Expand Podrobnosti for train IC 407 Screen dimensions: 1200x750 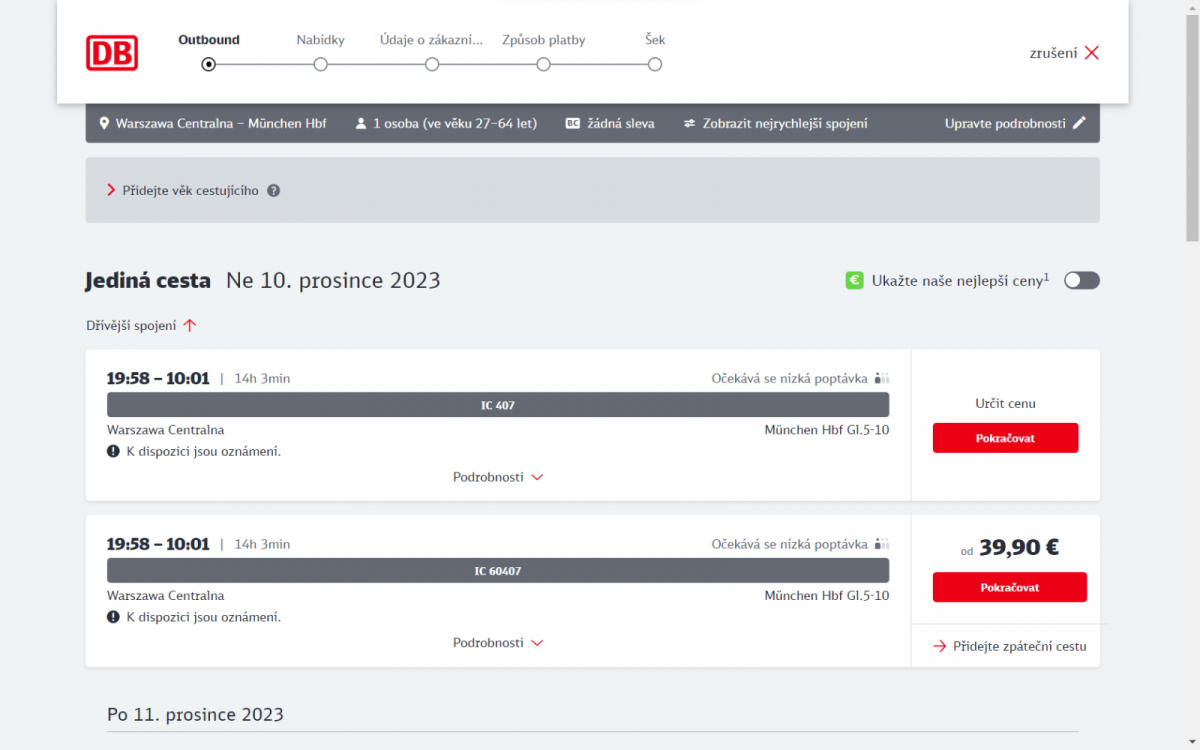498,477
